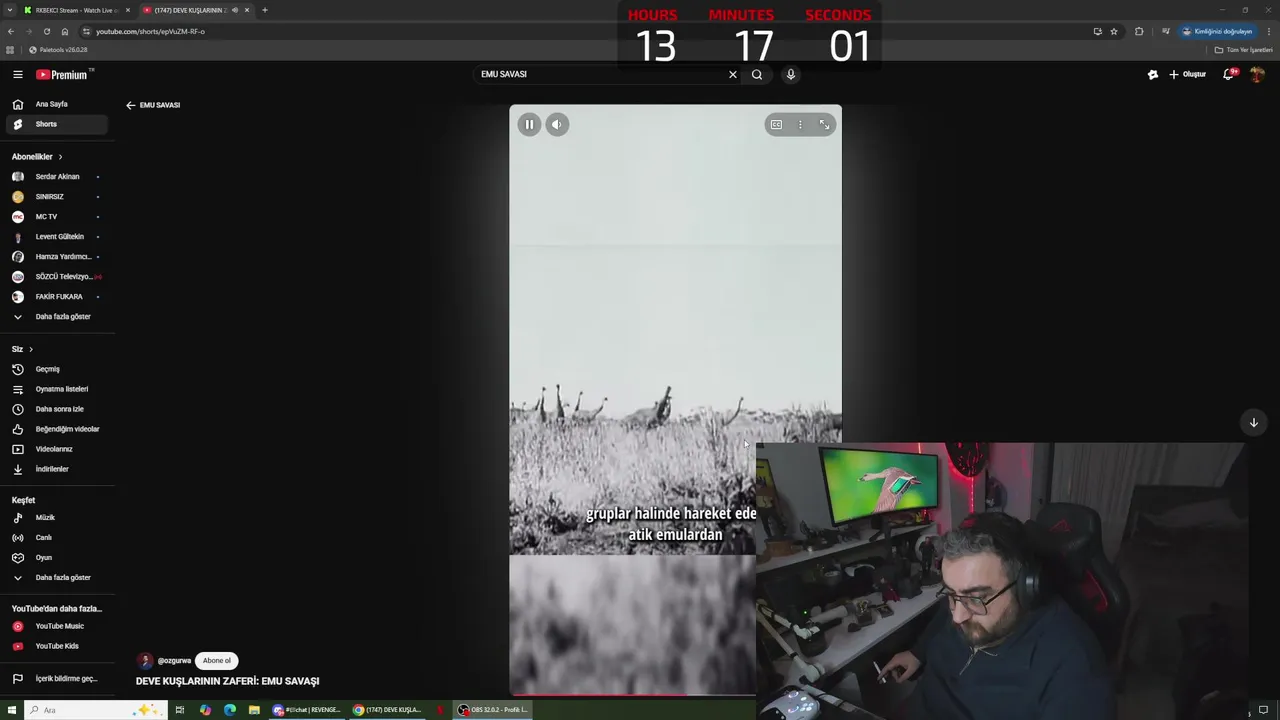Toggle captions on the Short
Screen dimensions: 1280x720
[776, 124]
